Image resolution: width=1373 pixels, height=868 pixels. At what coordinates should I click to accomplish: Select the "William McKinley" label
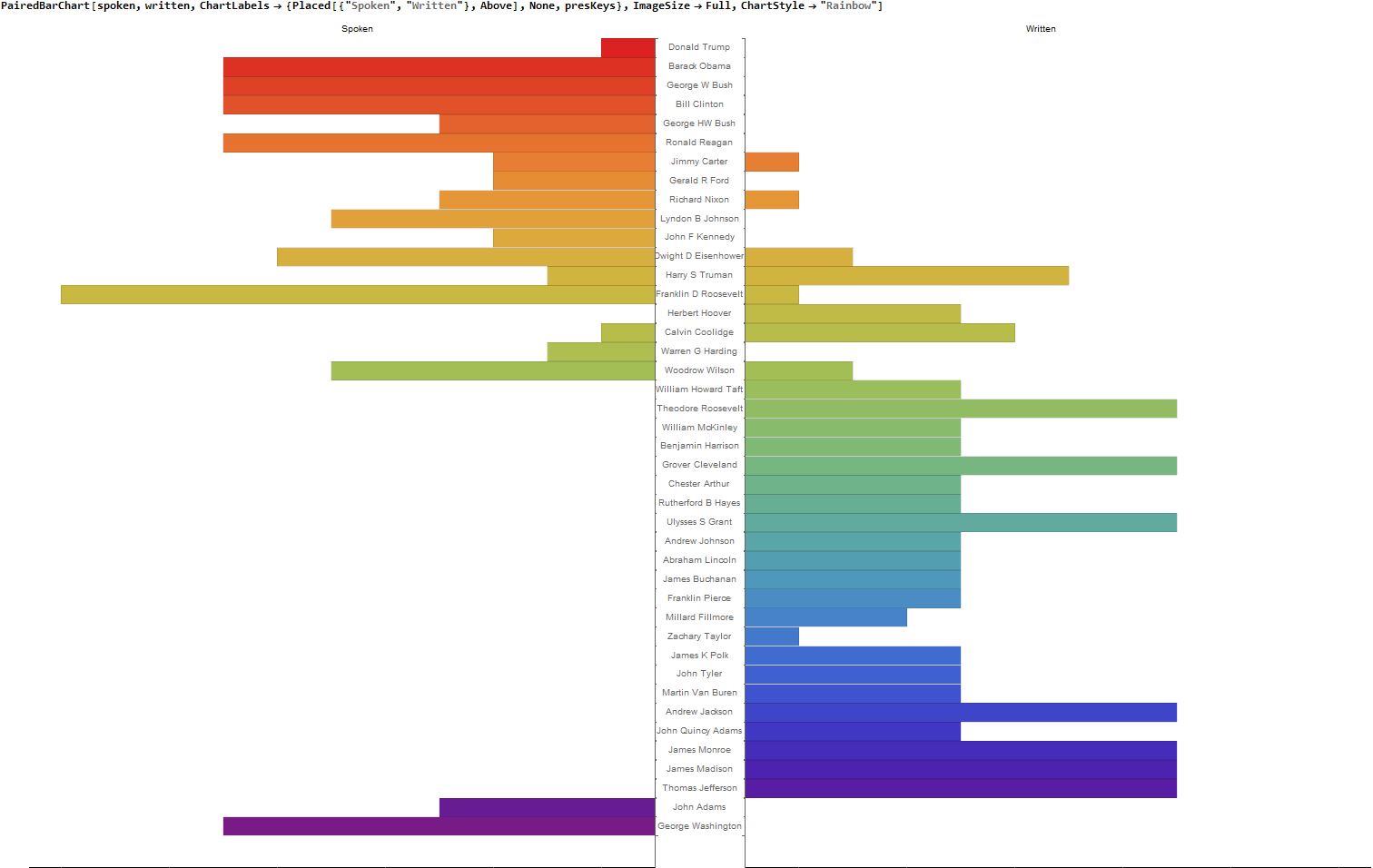(x=699, y=428)
